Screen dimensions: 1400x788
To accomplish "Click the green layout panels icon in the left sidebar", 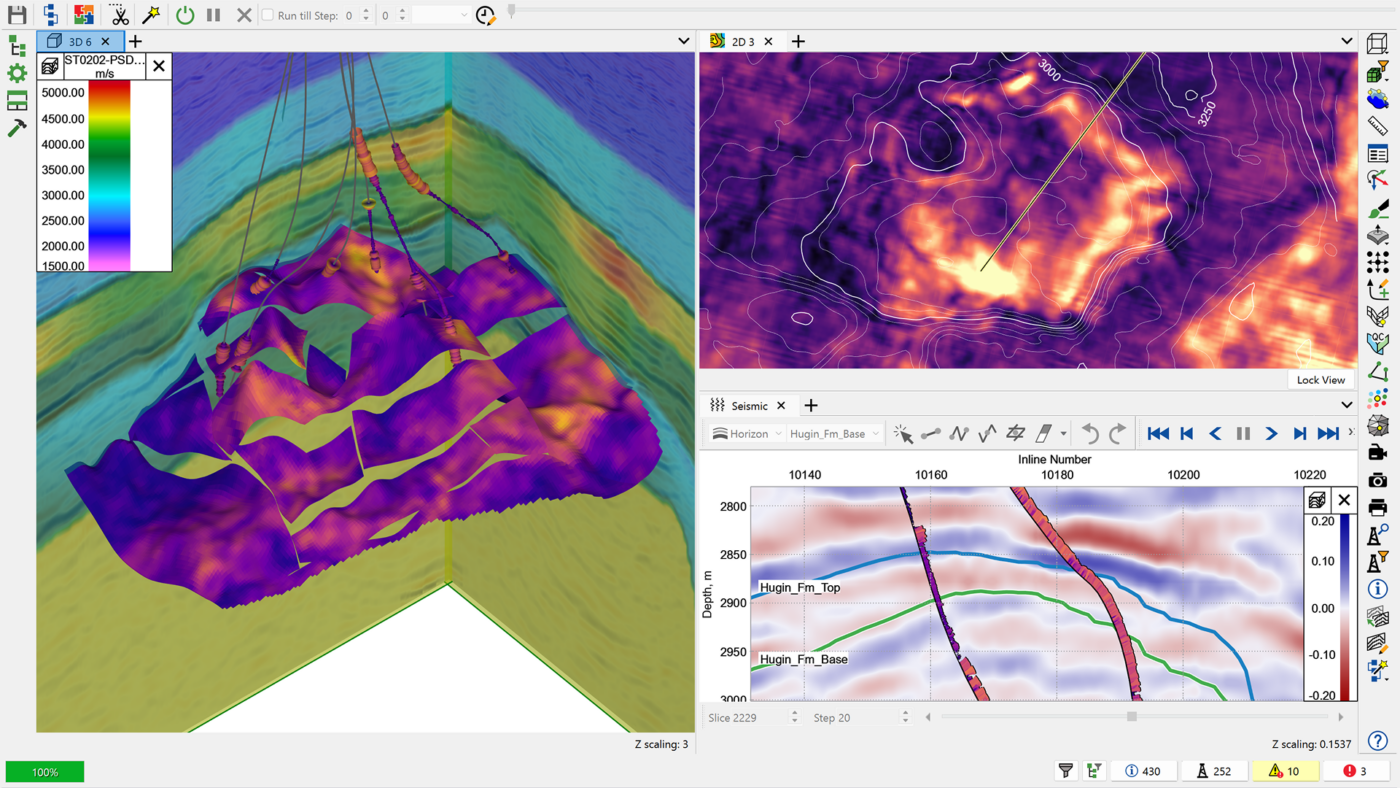I will [17, 100].
